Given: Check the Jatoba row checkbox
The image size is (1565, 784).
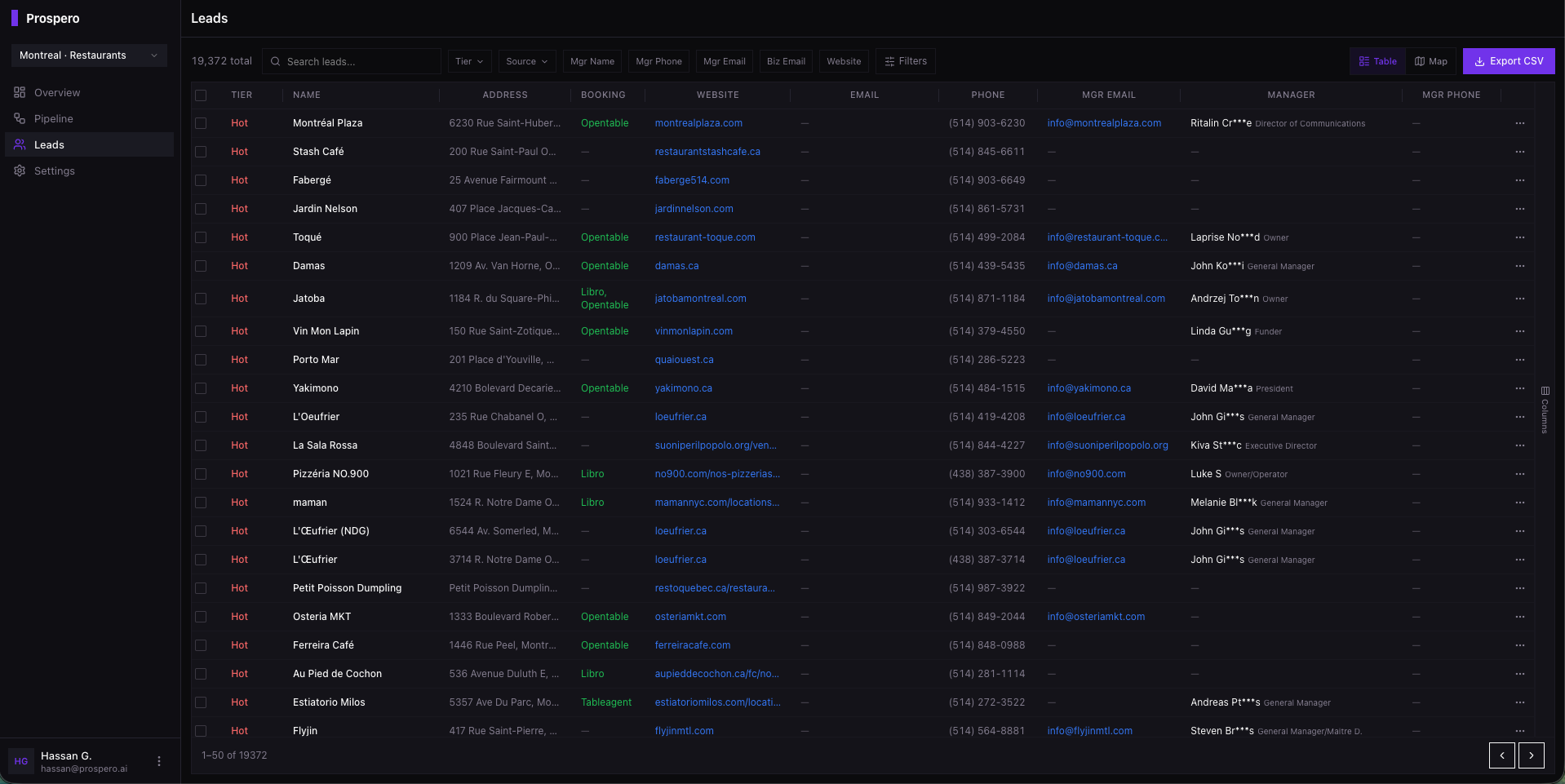Looking at the screenshot, I should click(x=201, y=299).
